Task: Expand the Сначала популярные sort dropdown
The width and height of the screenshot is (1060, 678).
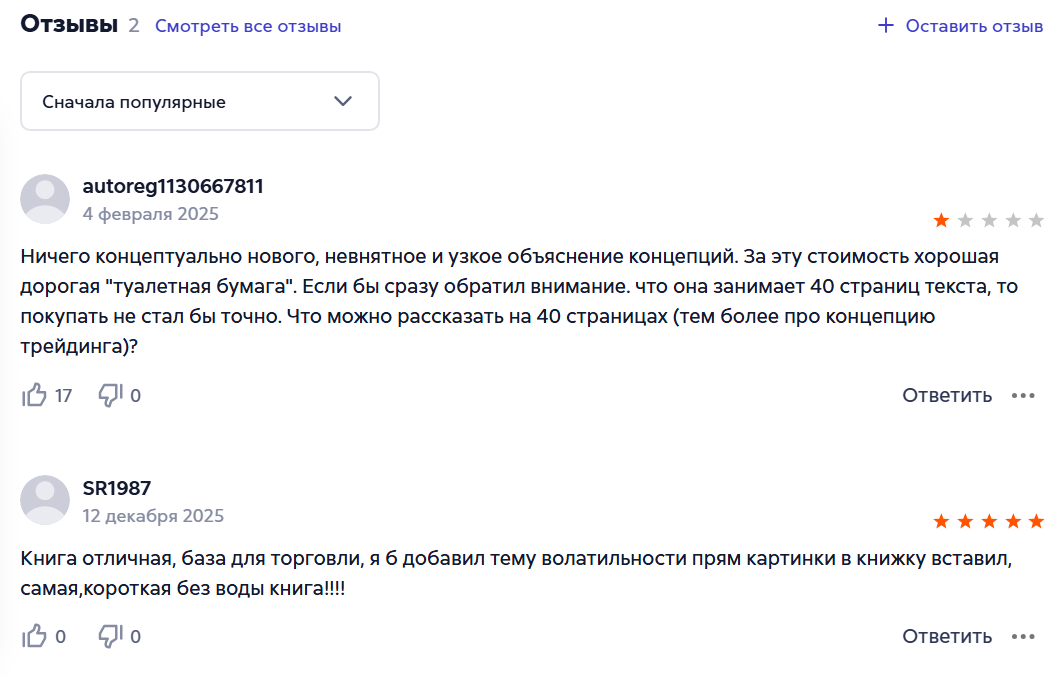Action: 199,101
